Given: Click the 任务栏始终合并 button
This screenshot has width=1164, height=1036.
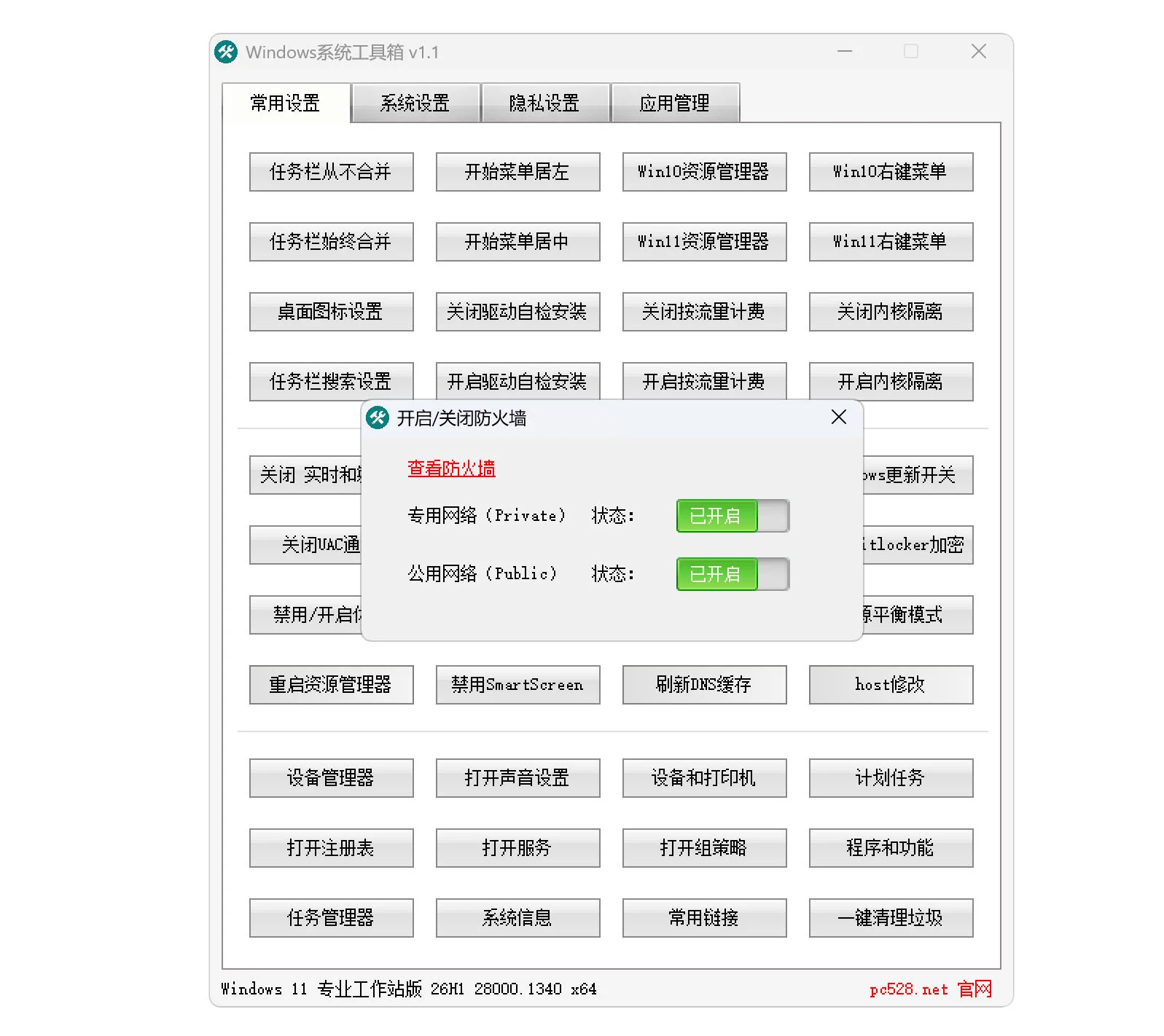Looking at the screenshot, I should [332, 242].
